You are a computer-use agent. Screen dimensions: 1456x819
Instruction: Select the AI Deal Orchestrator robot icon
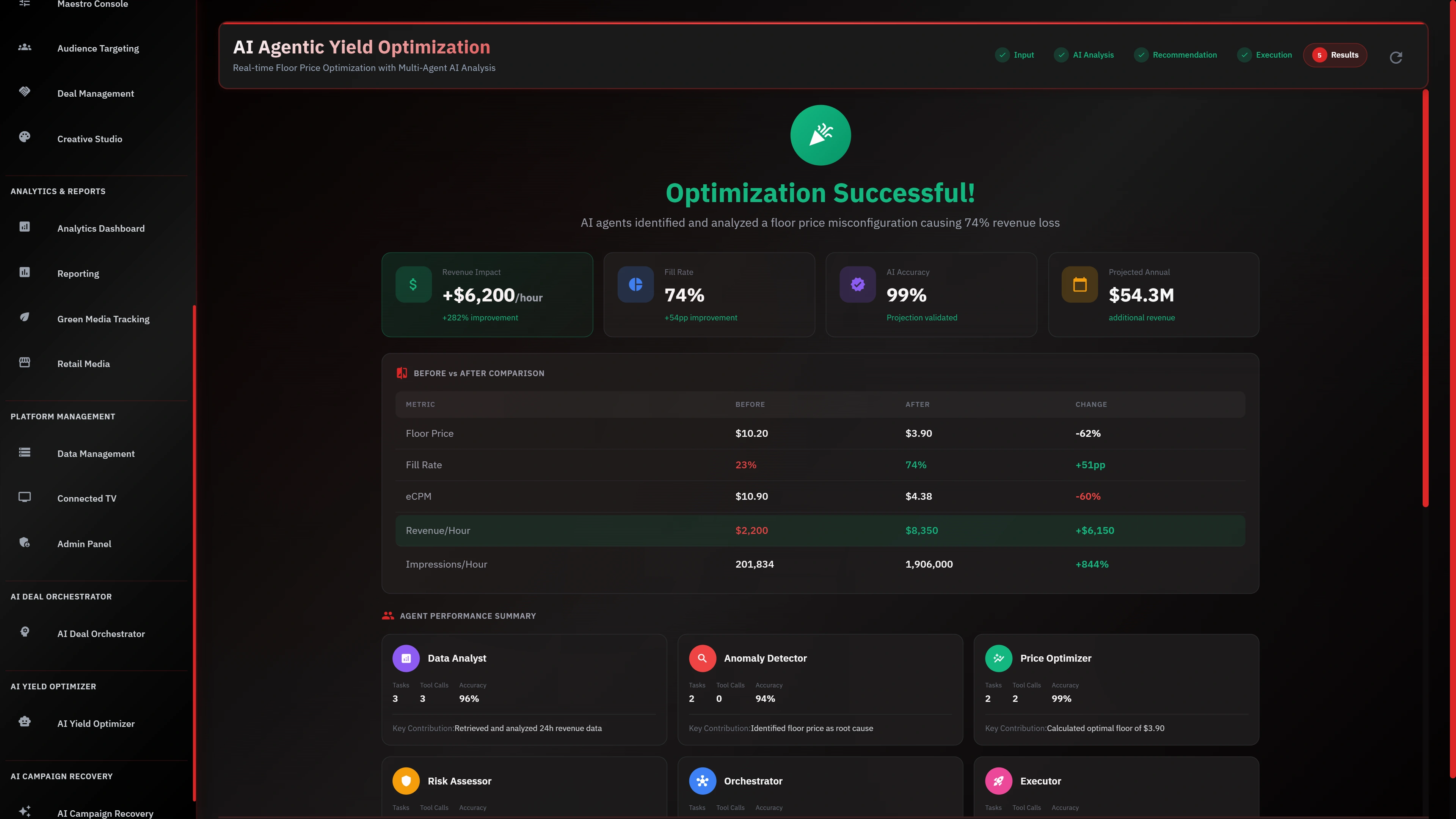point(24,632)
